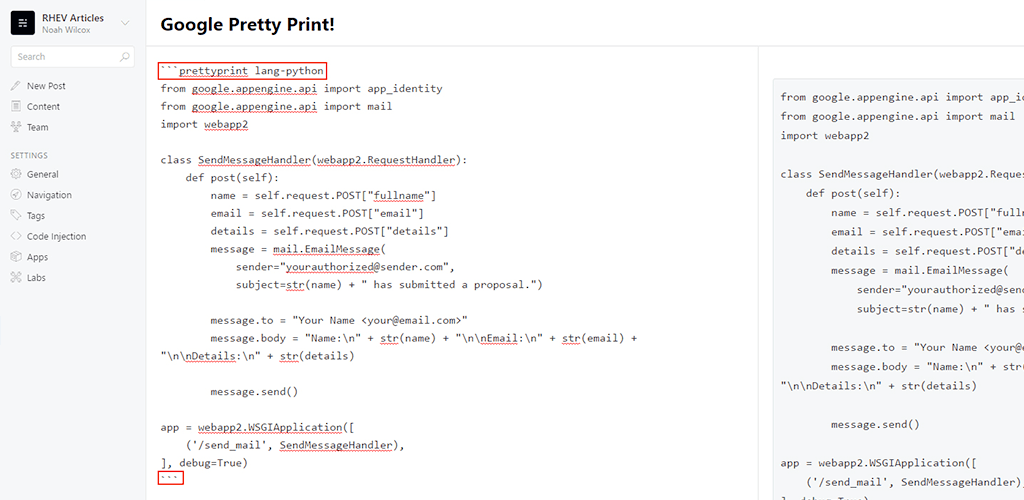The height and width of the screenshot is (500, 1024).
Task: Expand the RHEV Articles account chevron
Action: click(125, 23)
